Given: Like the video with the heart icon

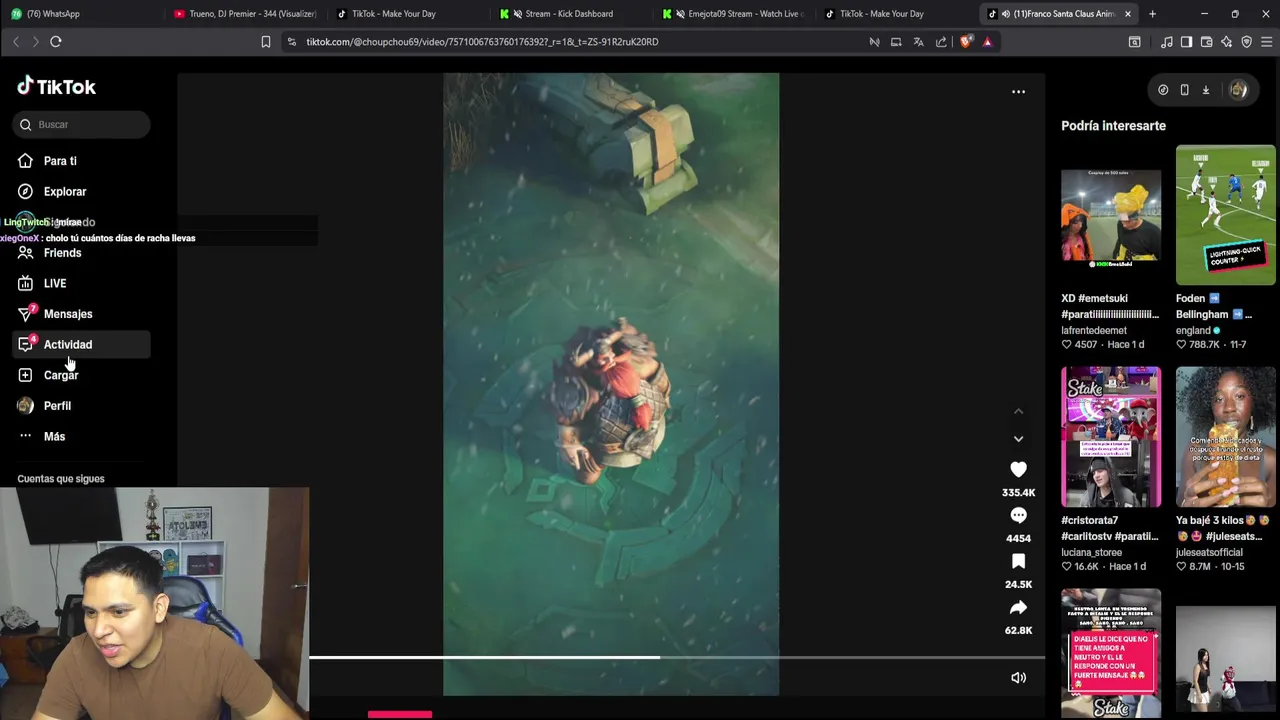Looking at the screenshot, I should [1018, 470].
